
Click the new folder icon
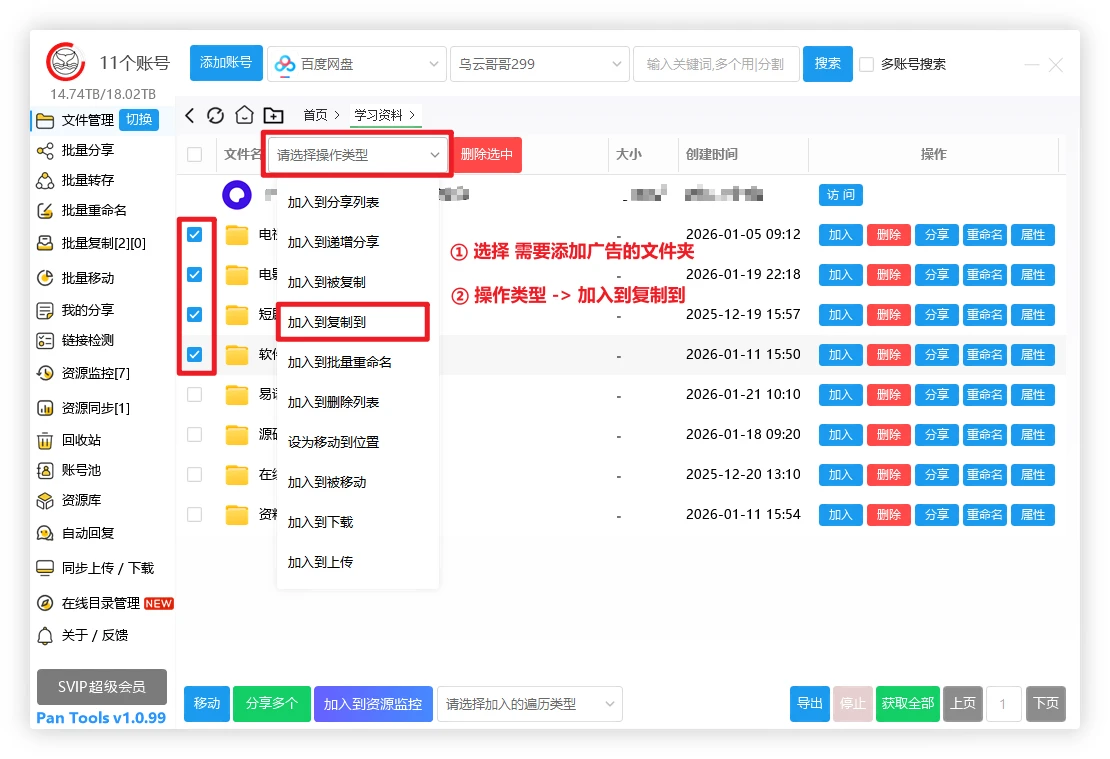(x=273, y=115)
